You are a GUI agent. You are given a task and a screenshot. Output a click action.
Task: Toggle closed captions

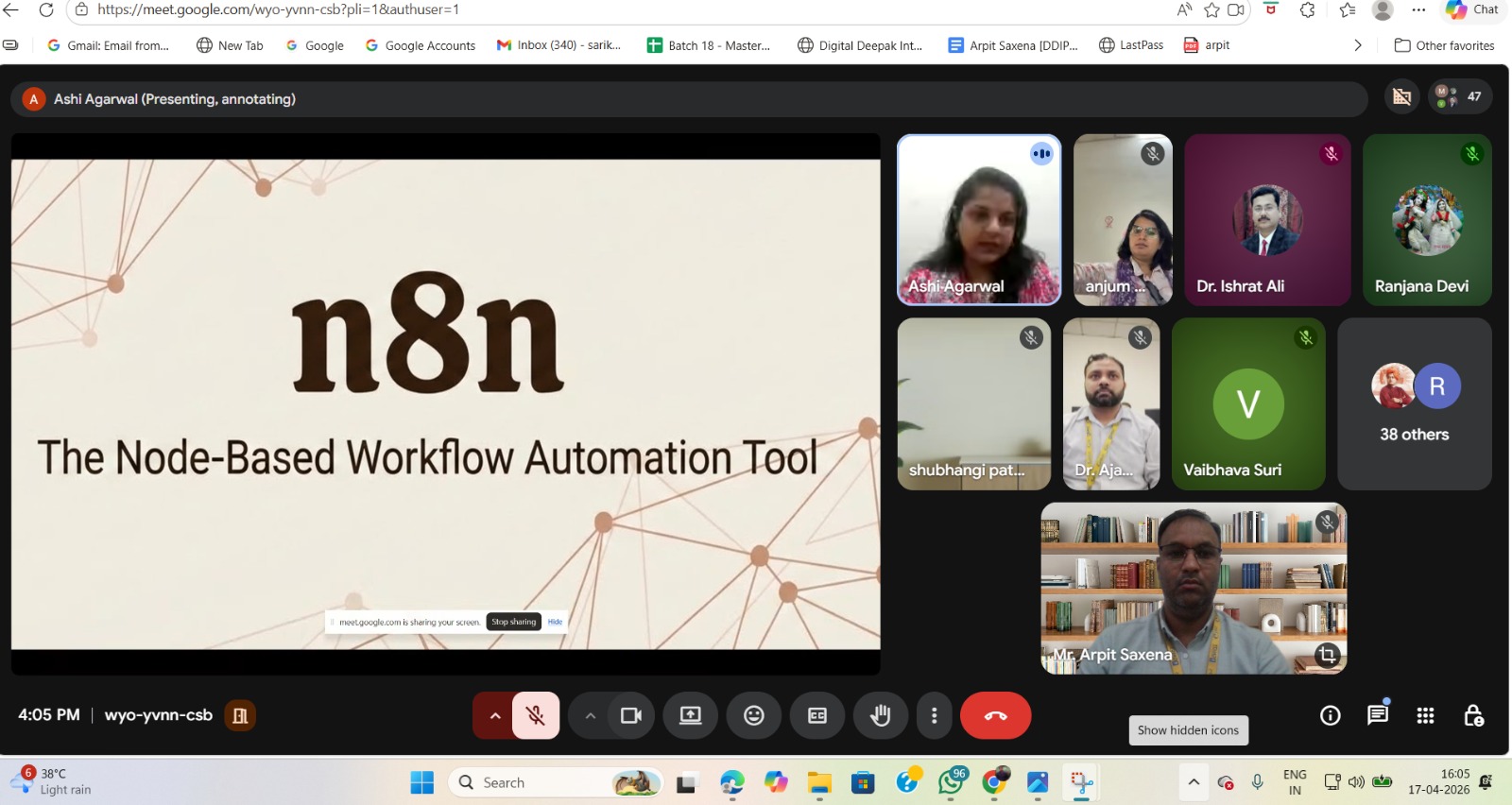click(x=817, y=715)
